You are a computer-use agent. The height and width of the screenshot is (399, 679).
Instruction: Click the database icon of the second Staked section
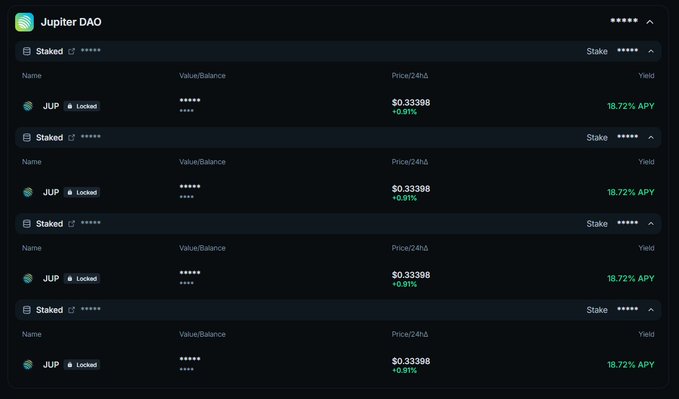click(26, 137)
